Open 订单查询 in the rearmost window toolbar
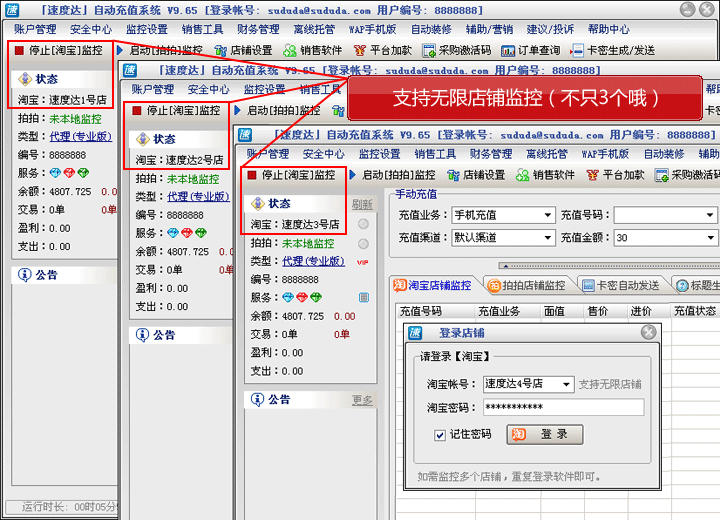This screenshot has width=720, height=520. click(531, 50)
